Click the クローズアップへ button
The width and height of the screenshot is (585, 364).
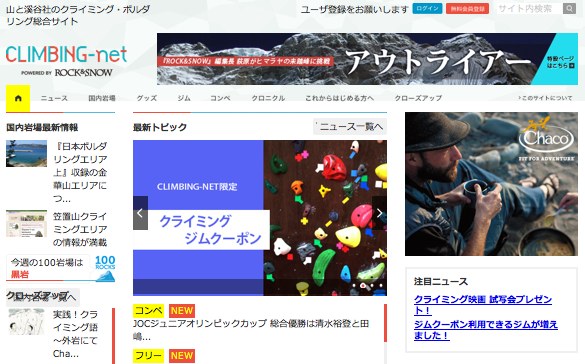click(x=43, y=297)
